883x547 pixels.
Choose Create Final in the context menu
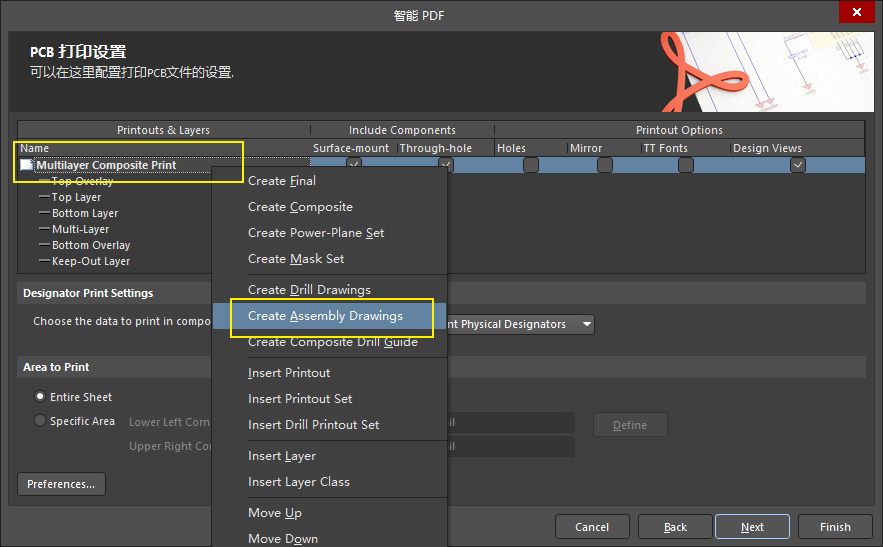pyautogui.click(x=282, y=181)
